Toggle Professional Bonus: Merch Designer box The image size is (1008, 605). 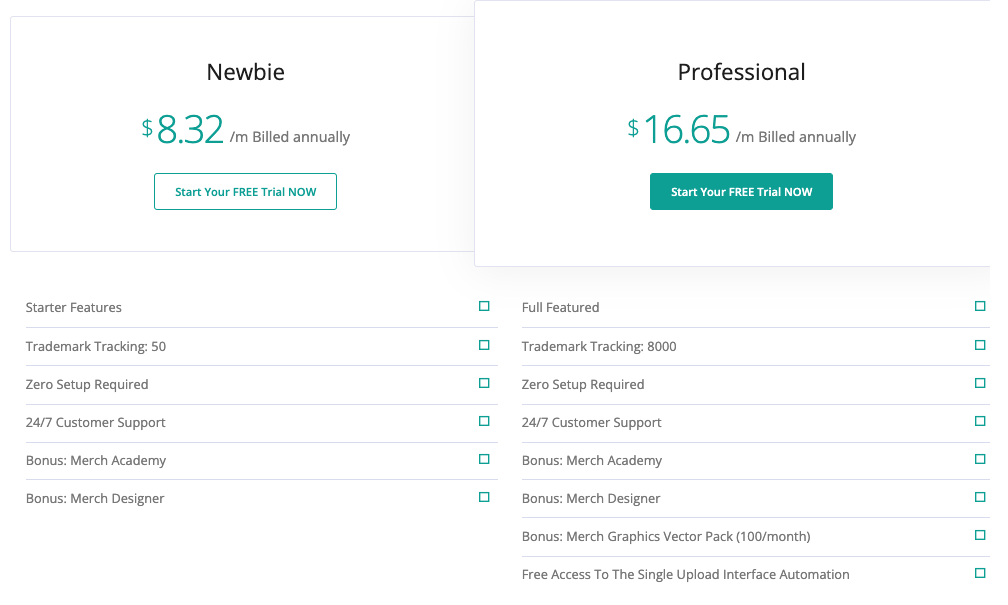[x=980, y=497]
